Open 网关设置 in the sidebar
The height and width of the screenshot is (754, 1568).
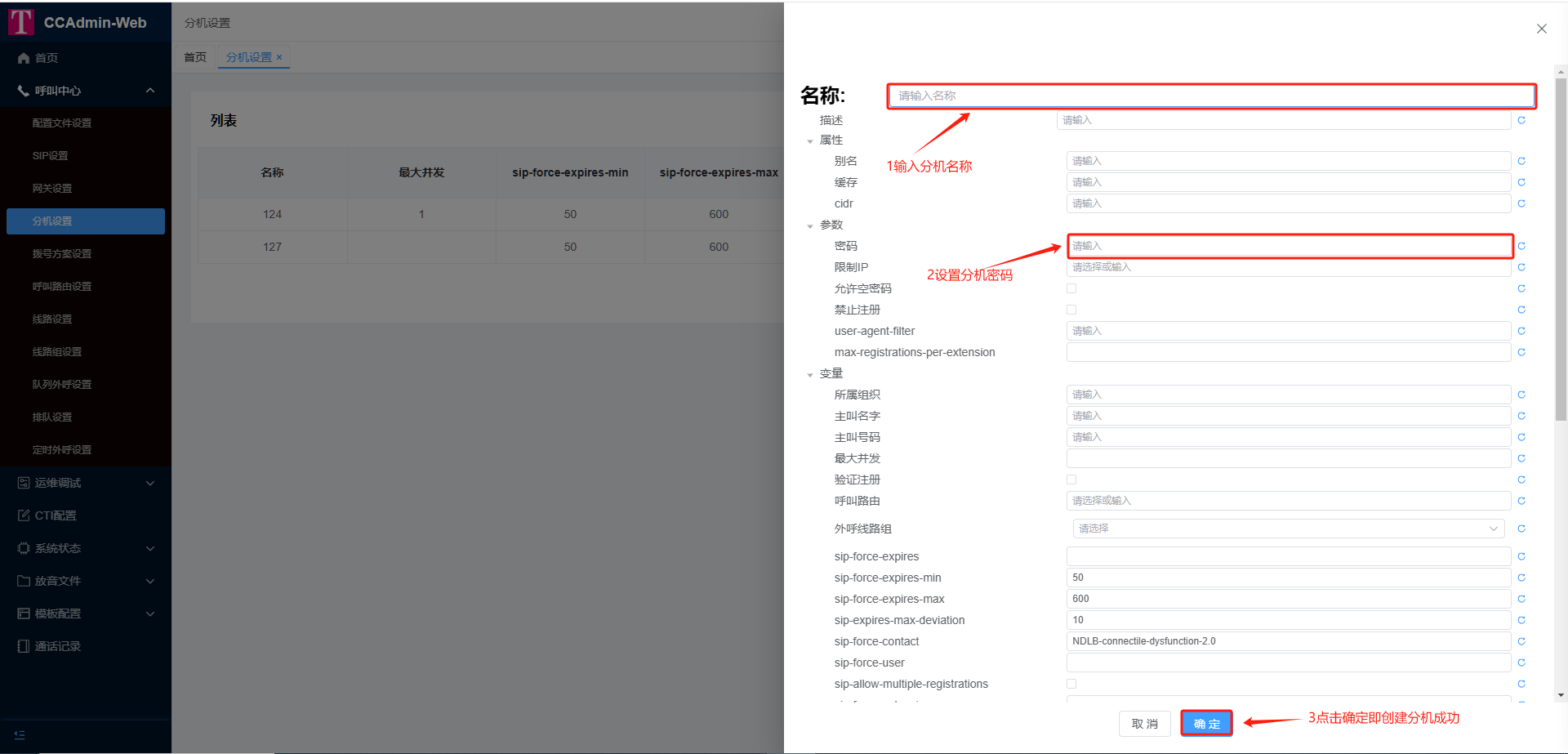[52, 189]
